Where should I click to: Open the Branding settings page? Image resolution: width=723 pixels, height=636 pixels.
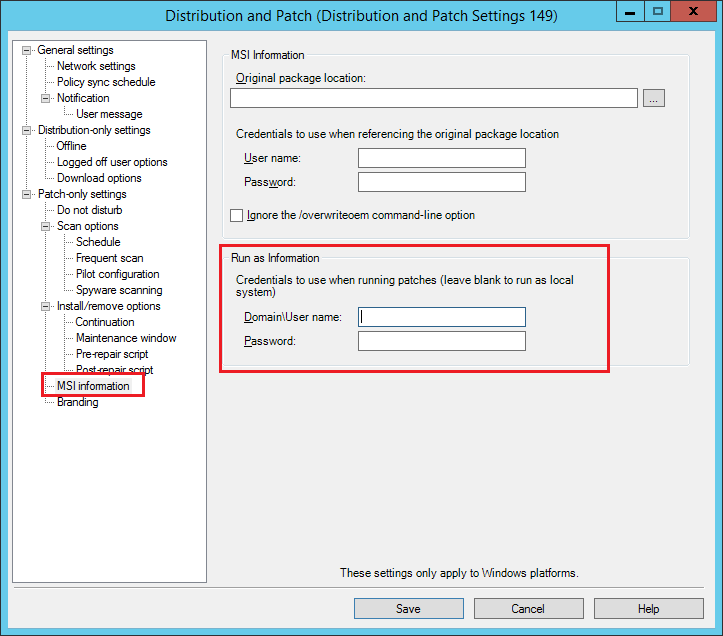[x=77, y=402]
